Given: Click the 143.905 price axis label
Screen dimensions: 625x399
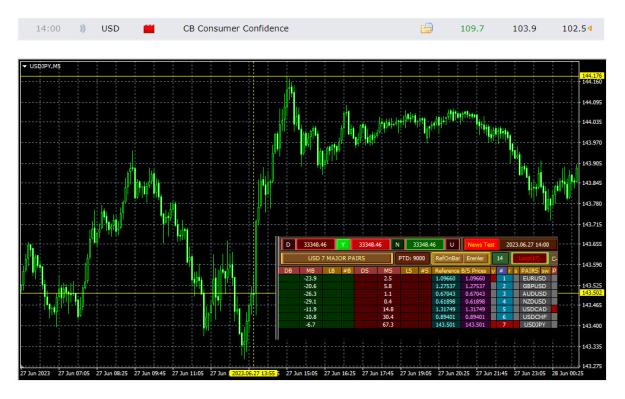Looking at the screenshot, I should pos(592,163).
